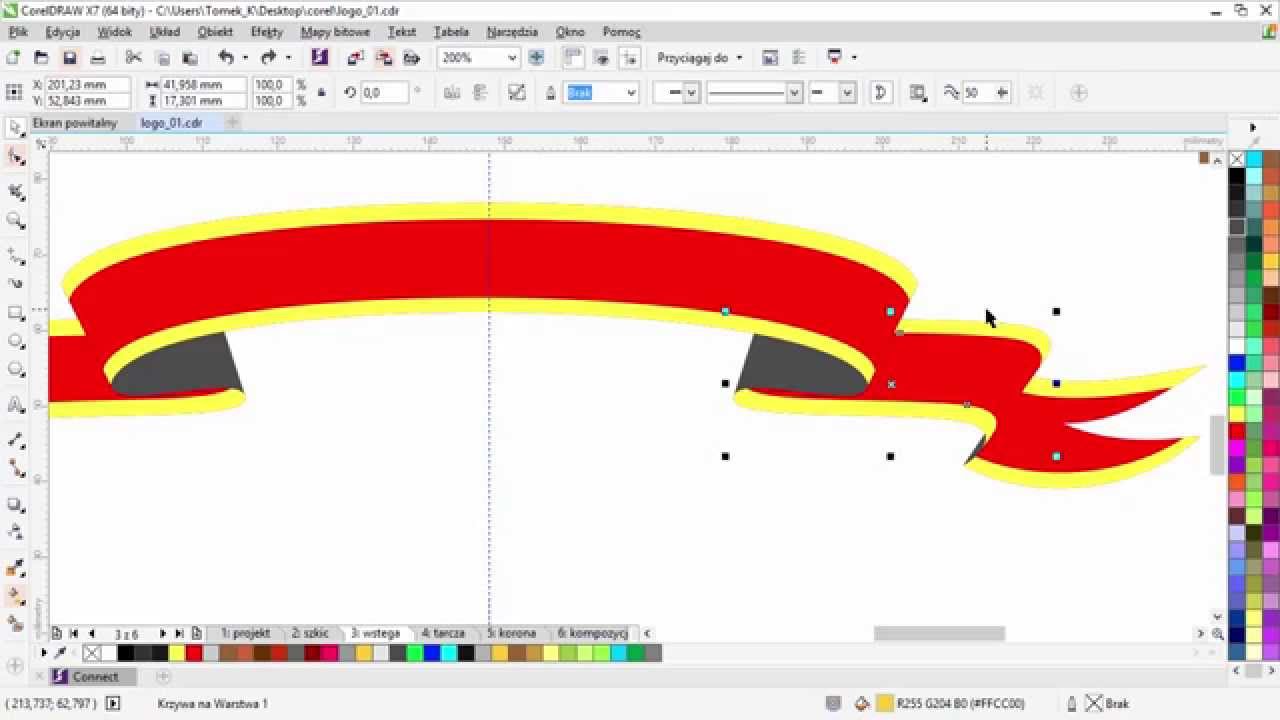Image resolution: width=1280 pixels, height=720 pixels.
Task: Open application launcher dropdown arrow
Action: coord(854,58)
